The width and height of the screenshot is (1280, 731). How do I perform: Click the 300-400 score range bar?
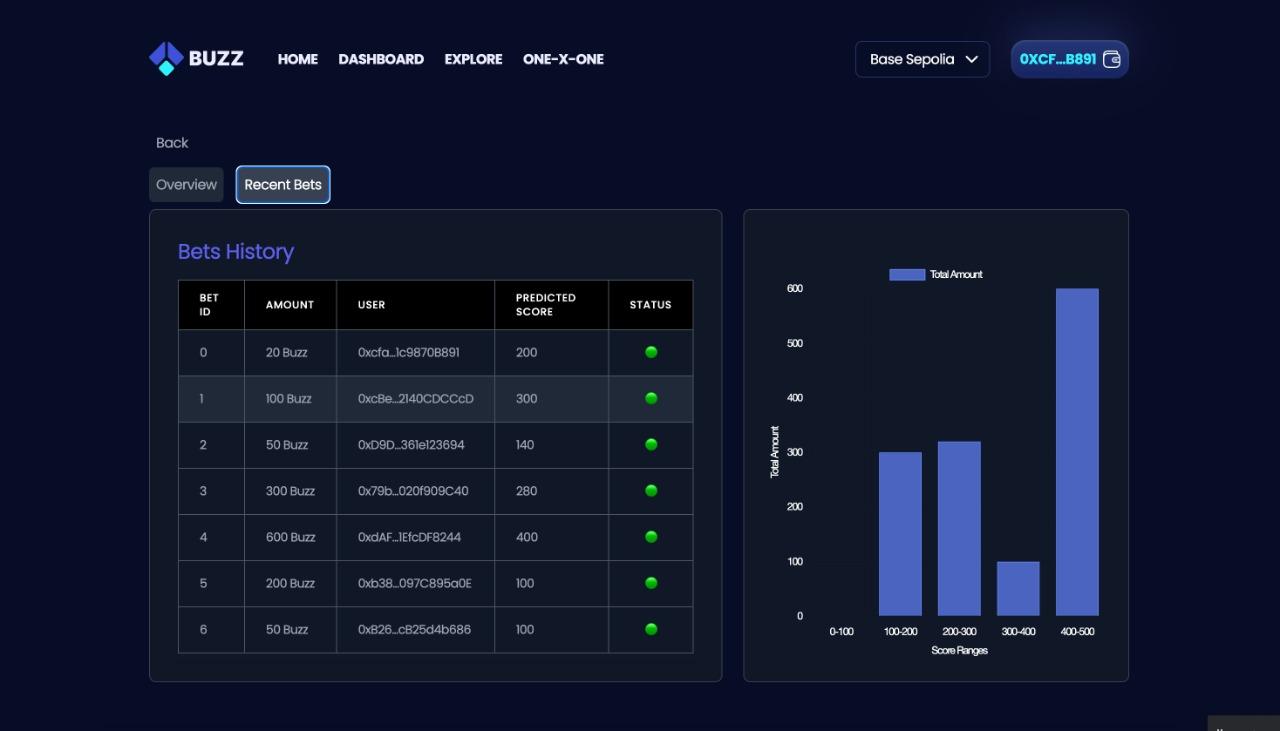(x=1018, y=589)
